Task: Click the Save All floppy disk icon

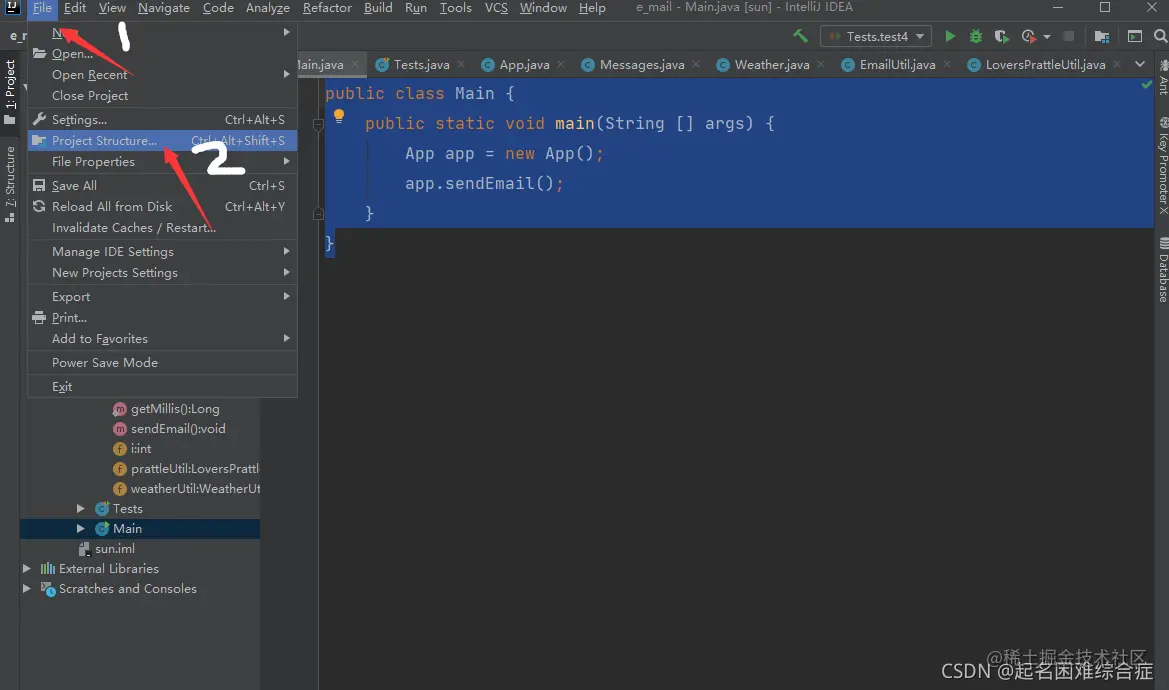Action: click(x=40, y=186)
